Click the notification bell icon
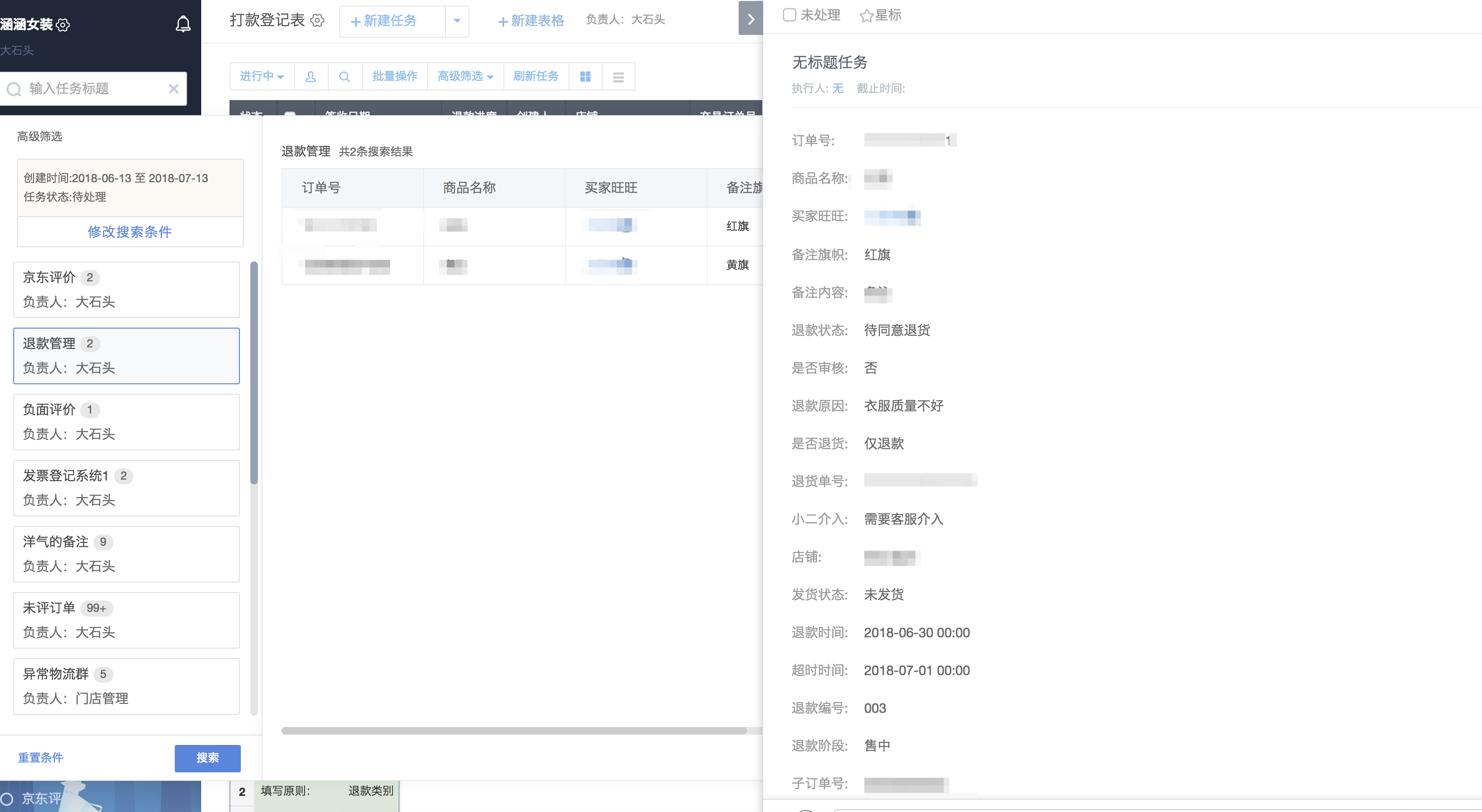1482x812 pixels. tap(183, 24)
